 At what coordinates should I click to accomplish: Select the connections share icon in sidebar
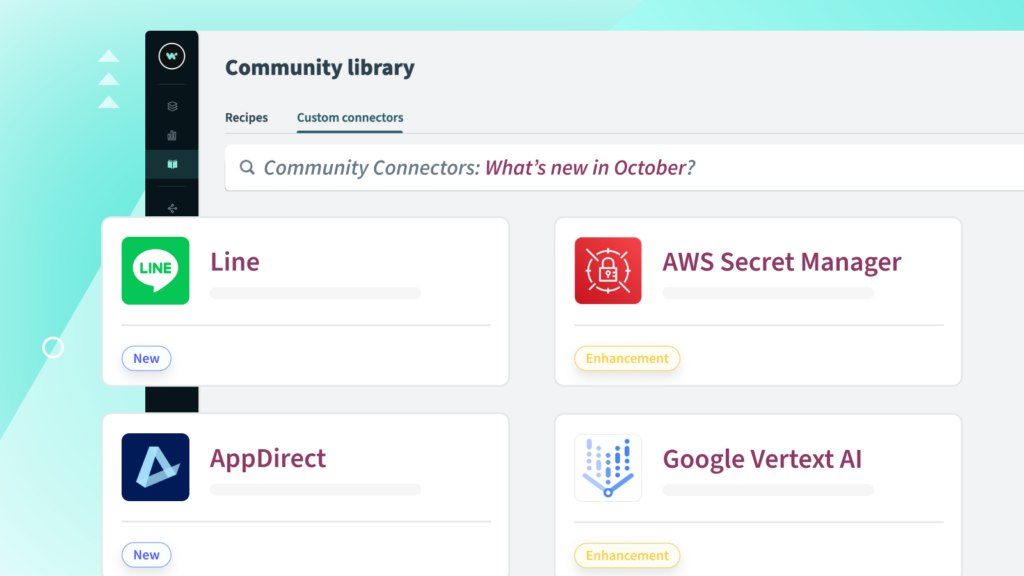(171, 208)
